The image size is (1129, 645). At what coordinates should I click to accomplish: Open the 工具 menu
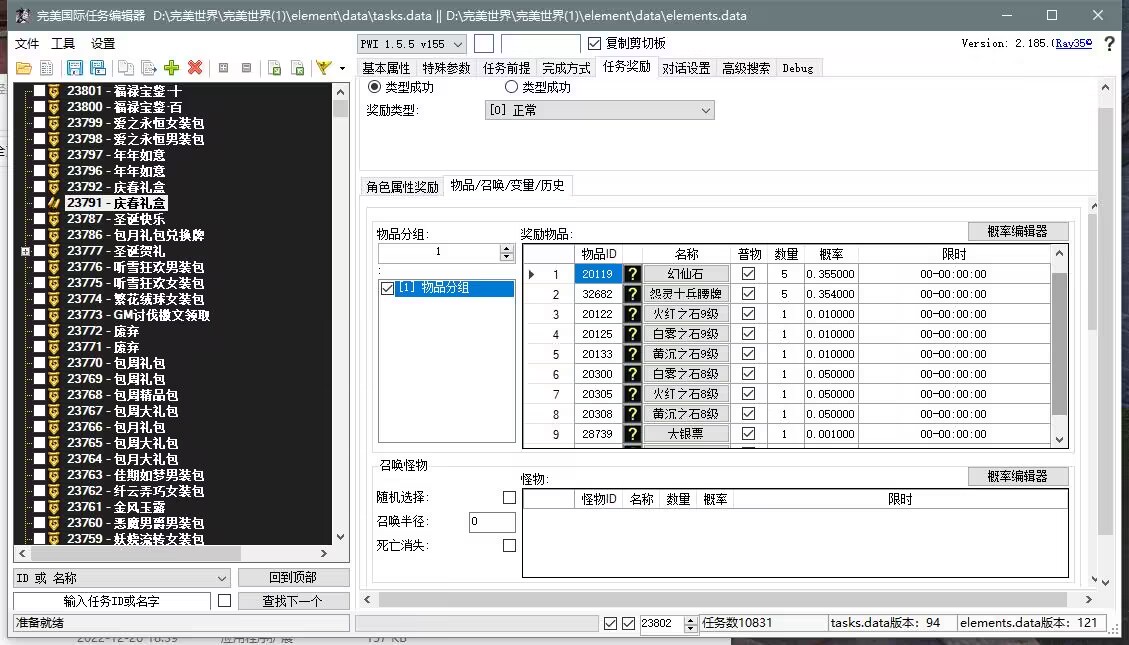coord(63,44)
